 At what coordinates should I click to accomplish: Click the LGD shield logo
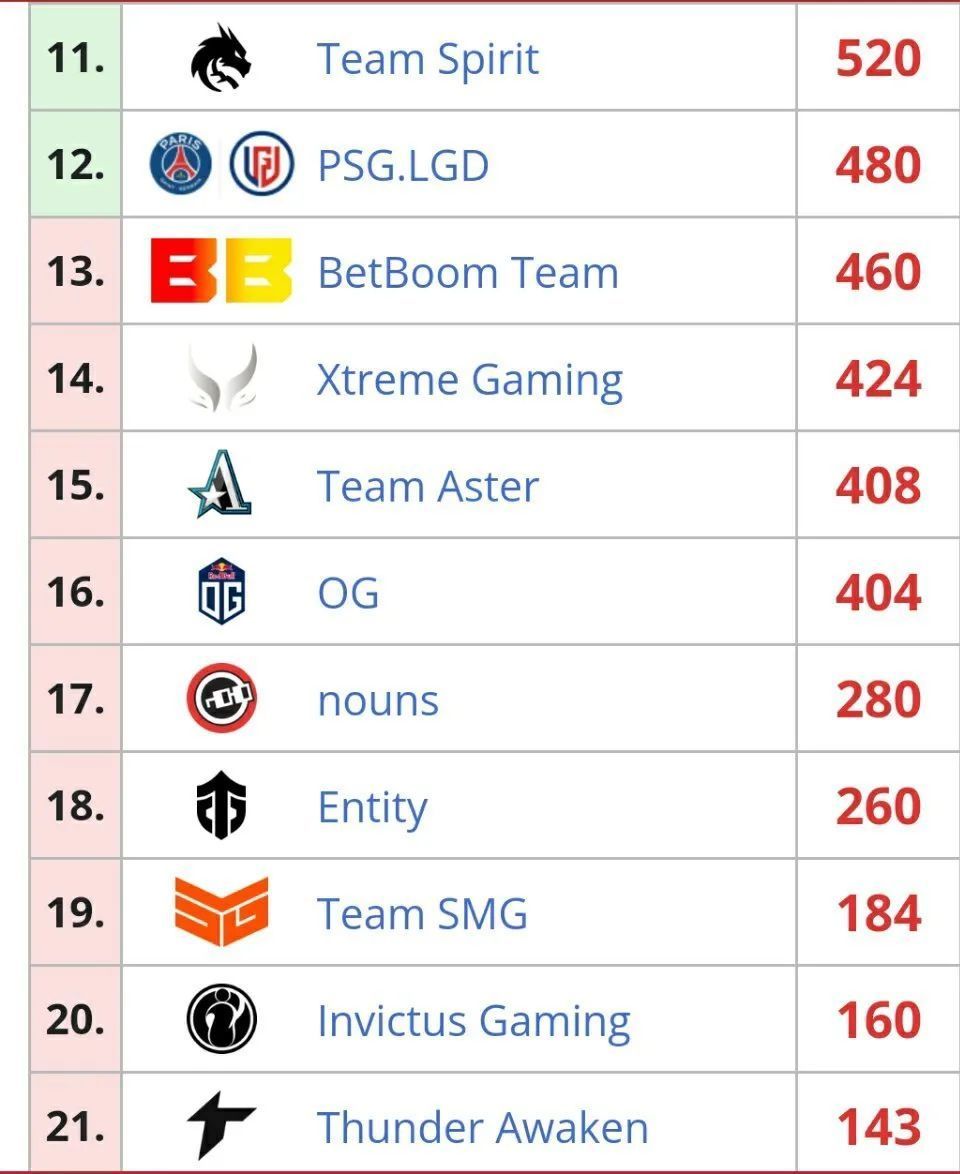pyautogui.click(x=261, y=164)
